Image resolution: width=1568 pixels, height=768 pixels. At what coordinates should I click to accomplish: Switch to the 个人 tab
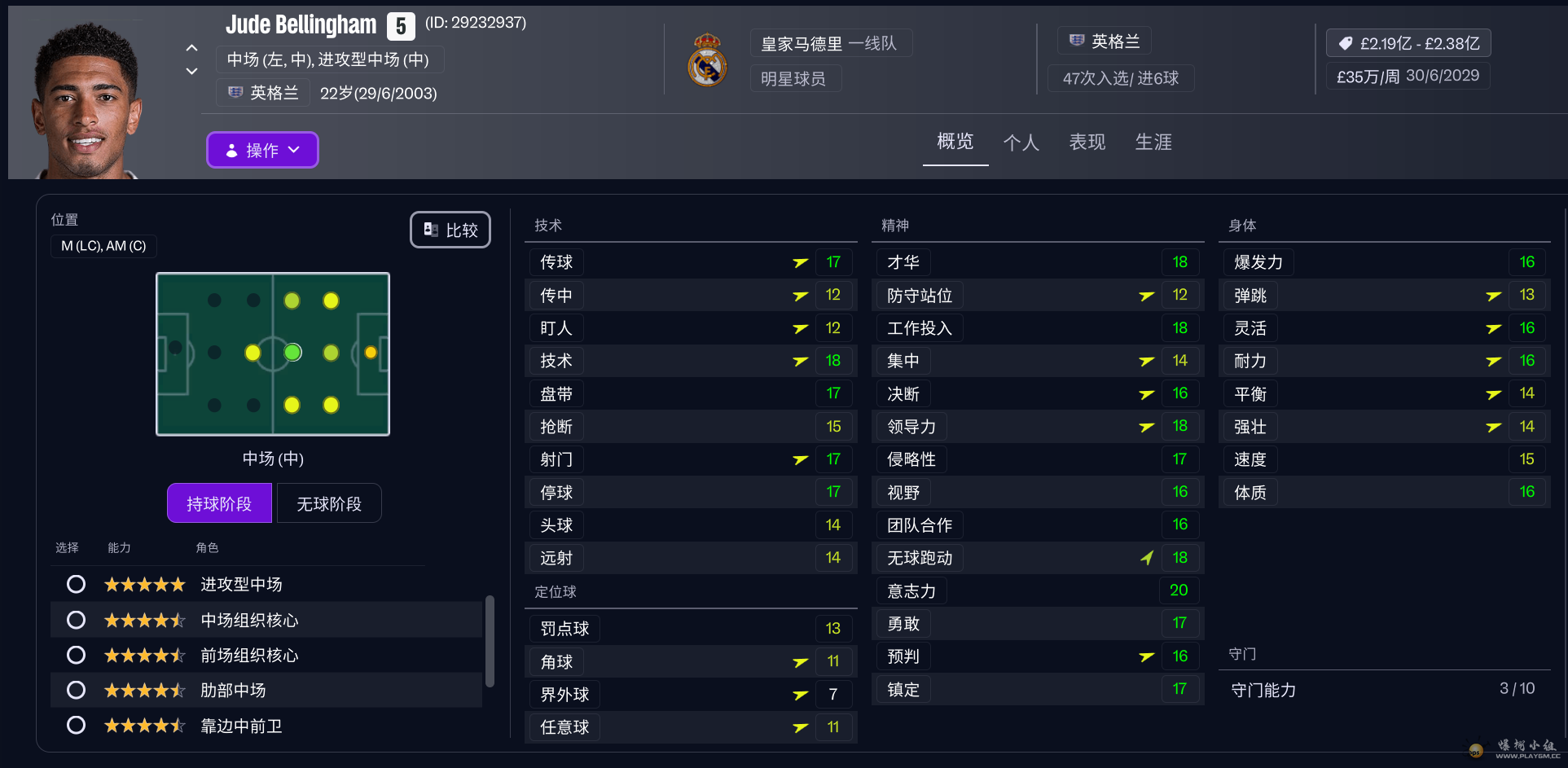tap(1021, 143)
